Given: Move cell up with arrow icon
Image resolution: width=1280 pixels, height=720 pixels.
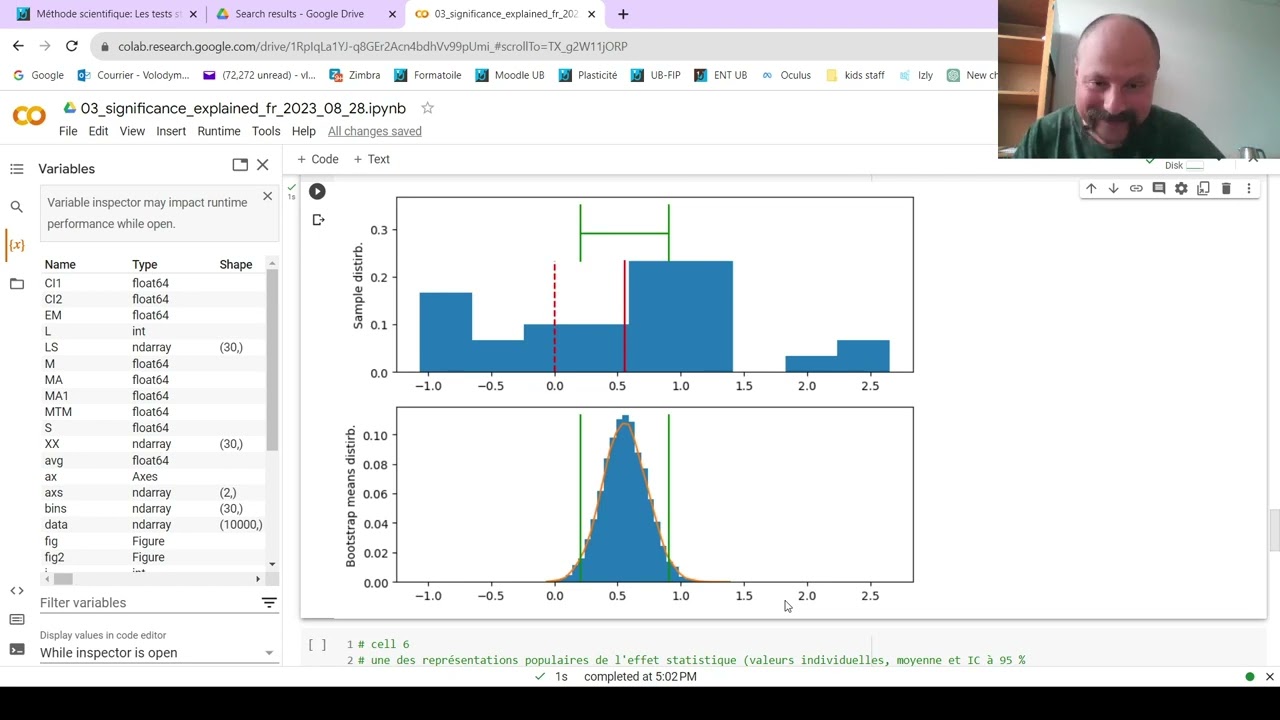Looking at the screenshot, I should [1091, 188].
